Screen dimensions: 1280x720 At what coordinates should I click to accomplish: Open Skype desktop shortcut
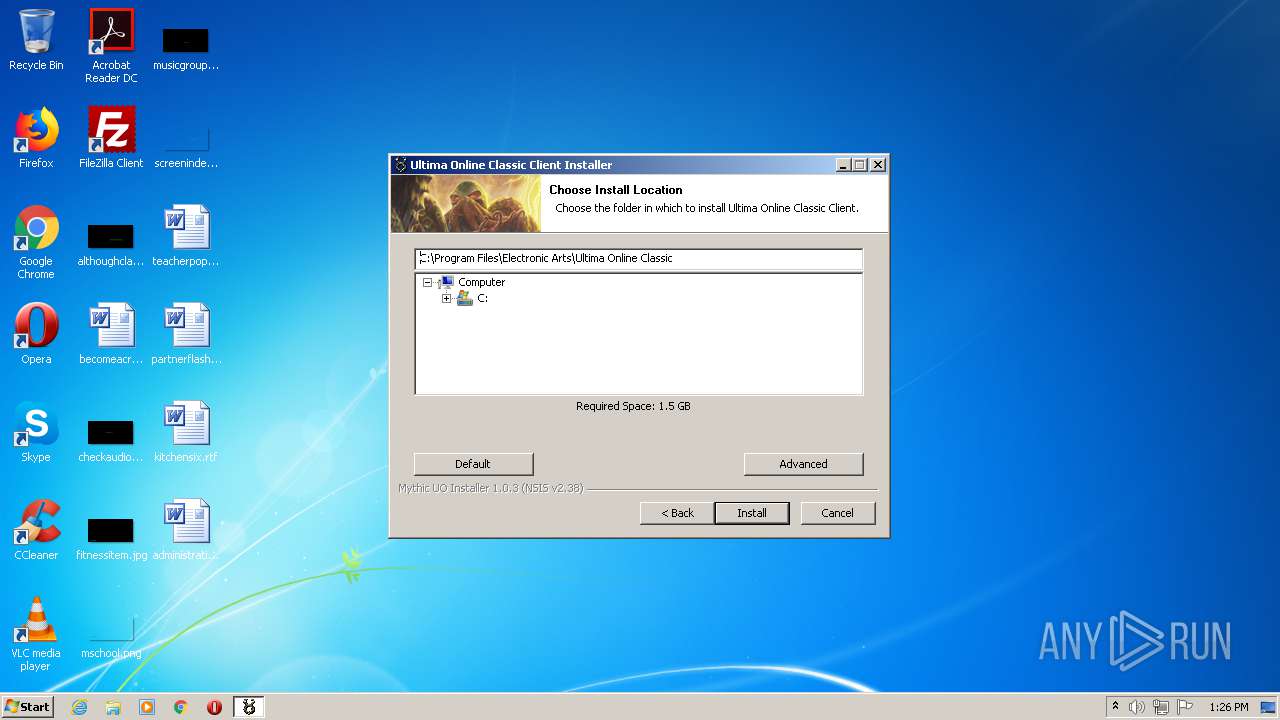(36, 432)
